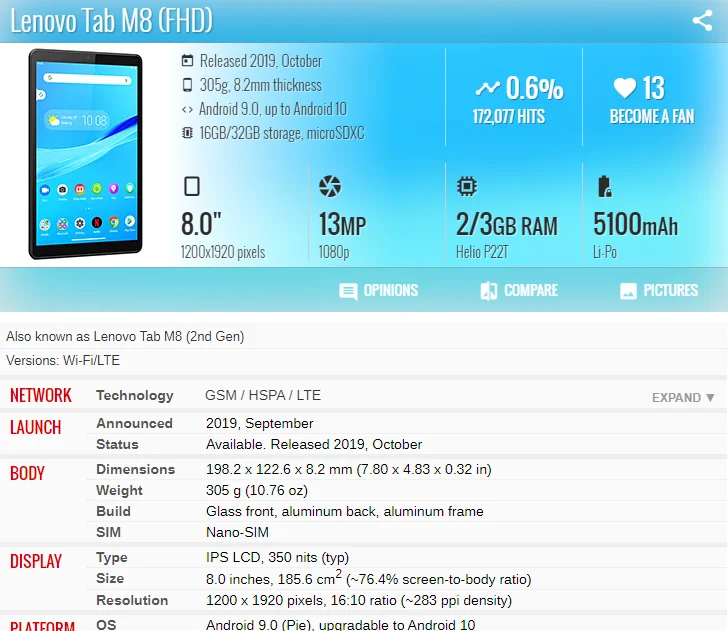
Task: Open the Compare page
Action: pyautogui.click(x=519, y=291)
